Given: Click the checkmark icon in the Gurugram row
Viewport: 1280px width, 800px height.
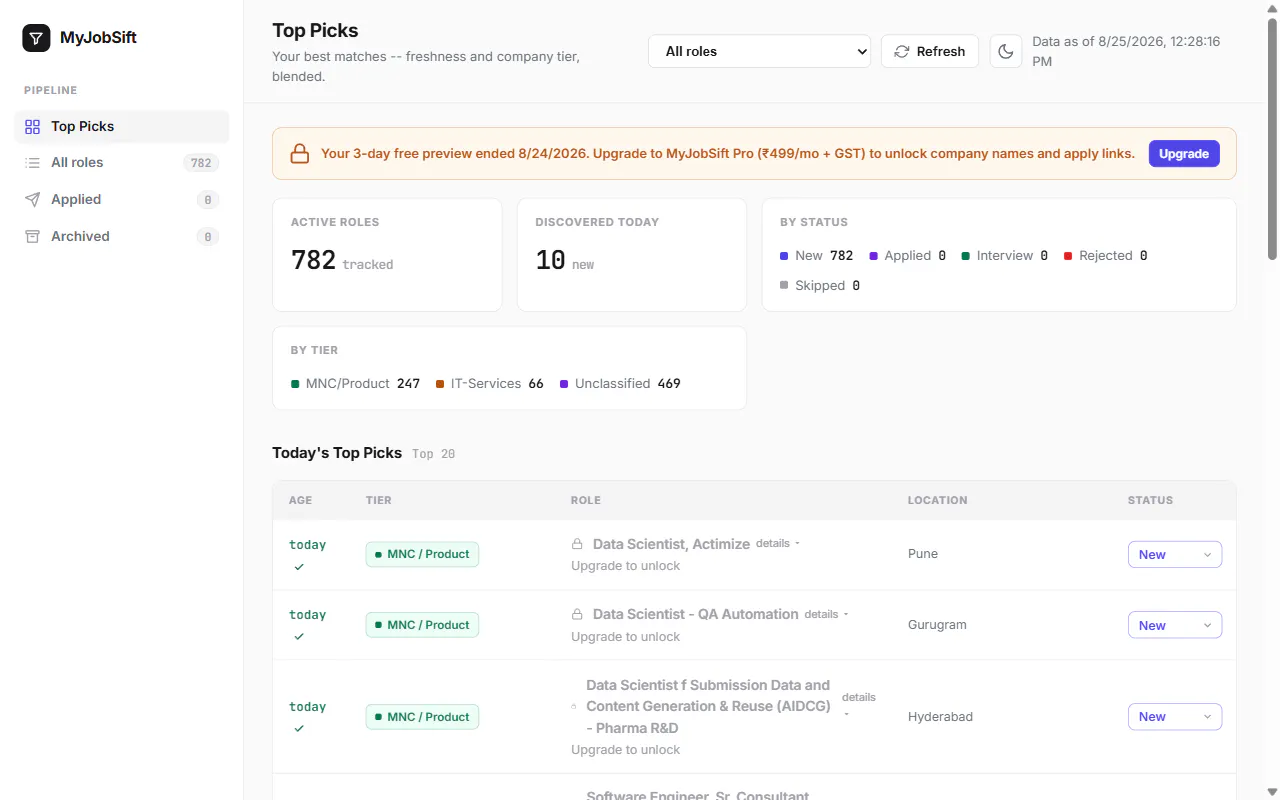Looking at the screenshot, I should click(299, 637).
